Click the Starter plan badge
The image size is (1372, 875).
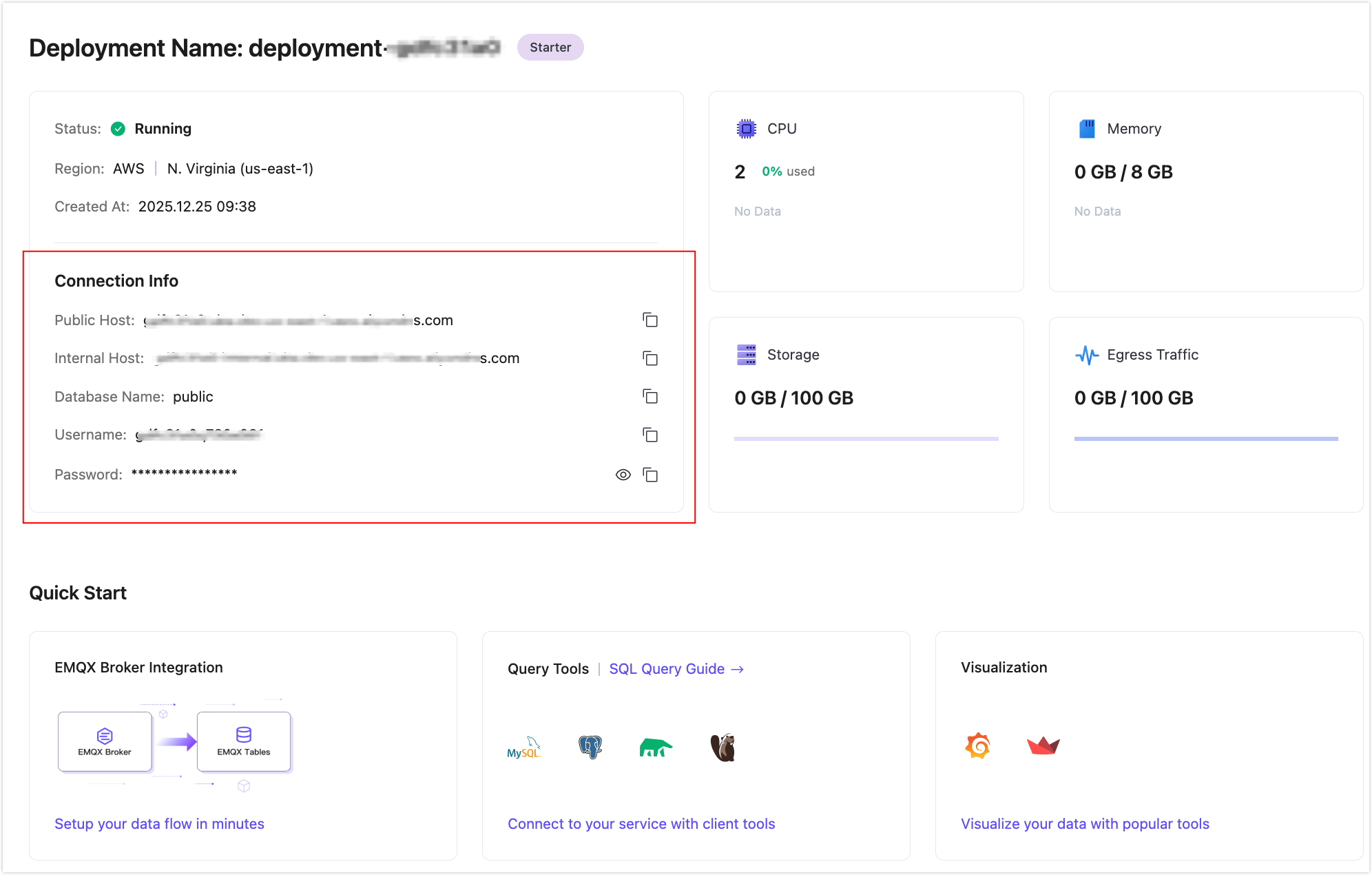(x=550, y=48)
